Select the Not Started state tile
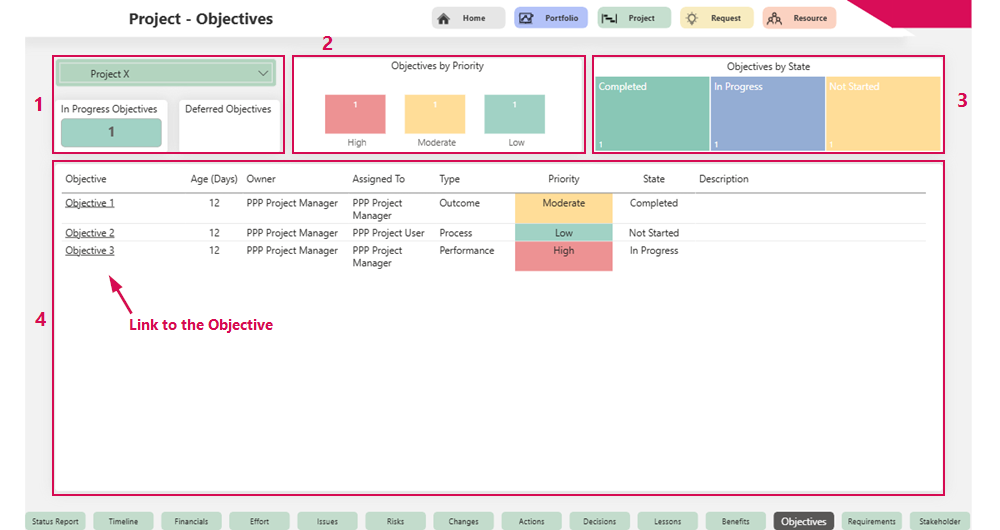Screen dimensions: 1000x530 [x=883, y=114]
